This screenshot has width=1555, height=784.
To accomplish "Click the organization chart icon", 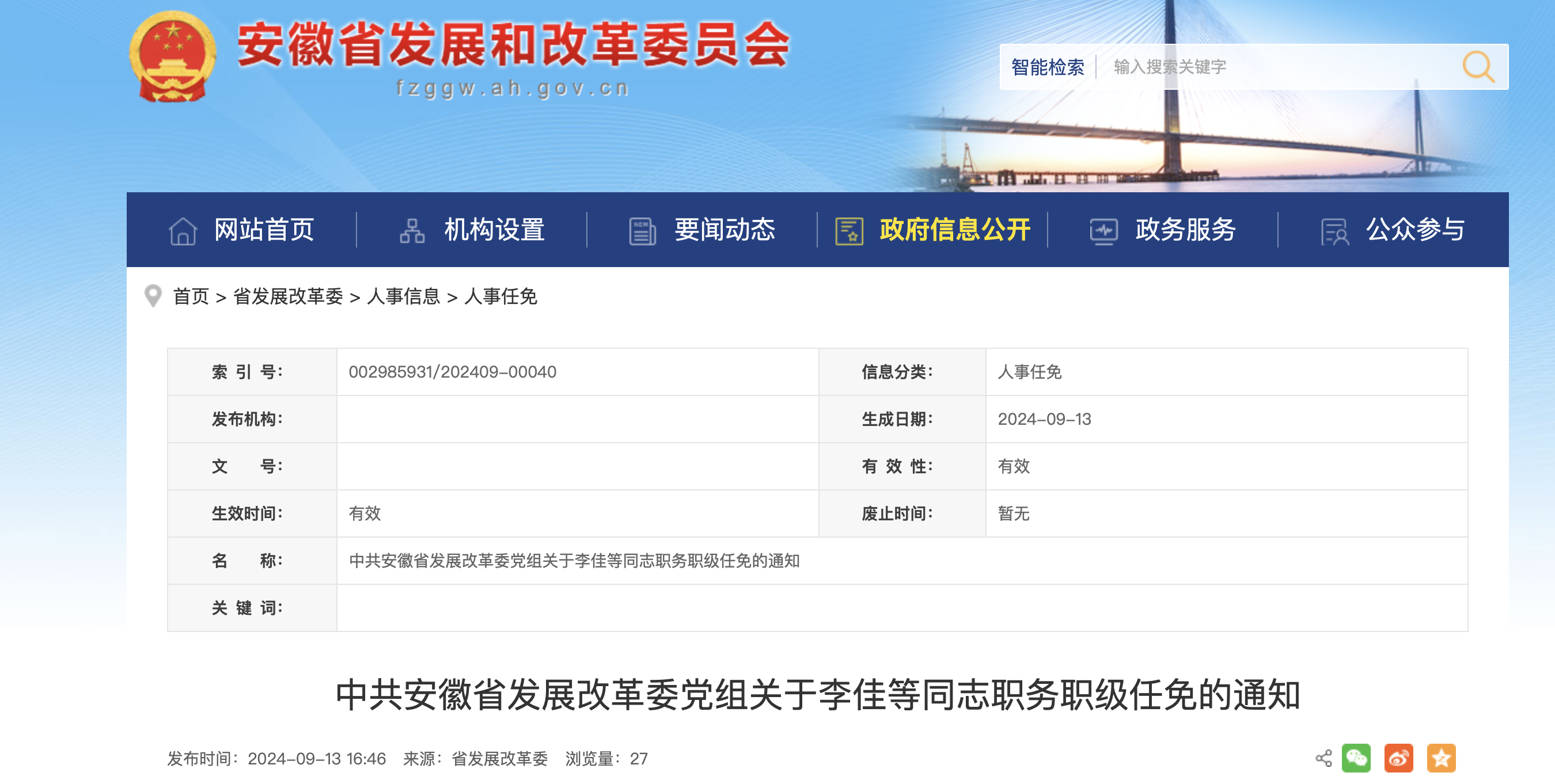I will (x=412, y=231).
